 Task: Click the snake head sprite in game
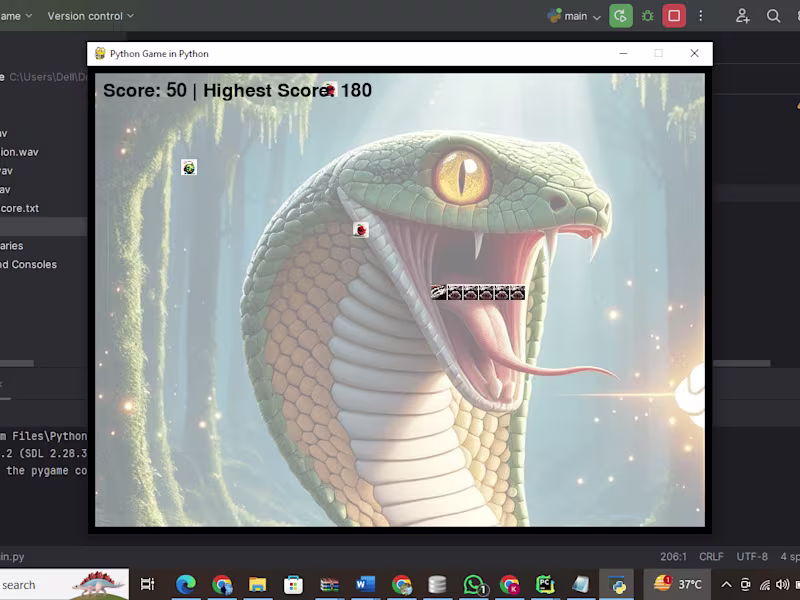pyautogui.click(x=438, y=292)
